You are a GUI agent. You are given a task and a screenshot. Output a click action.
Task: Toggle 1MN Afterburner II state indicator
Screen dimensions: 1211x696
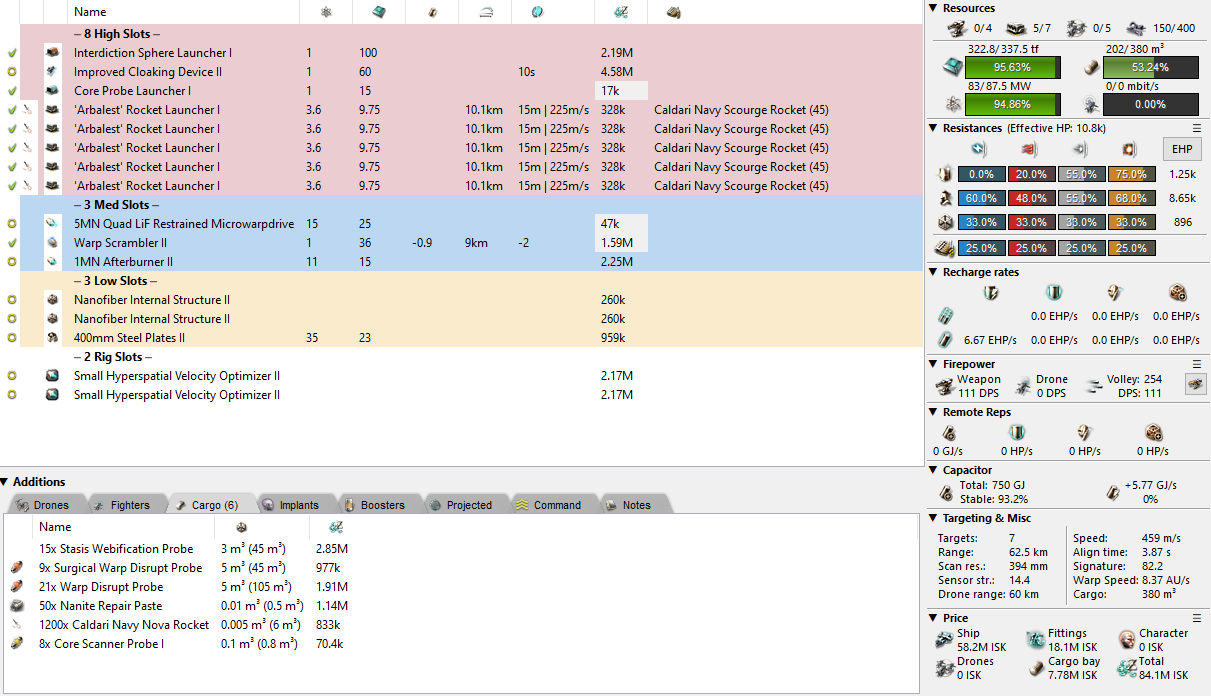(x=11, y=262)
